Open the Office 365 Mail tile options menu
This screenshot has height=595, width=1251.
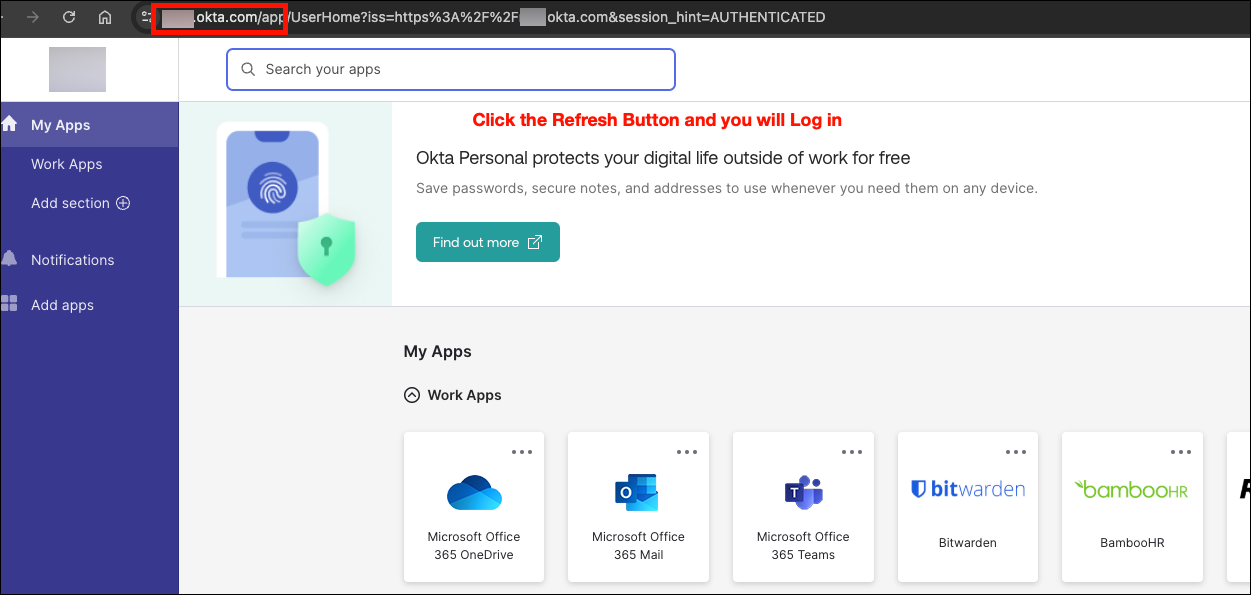(x=687, y=452)
